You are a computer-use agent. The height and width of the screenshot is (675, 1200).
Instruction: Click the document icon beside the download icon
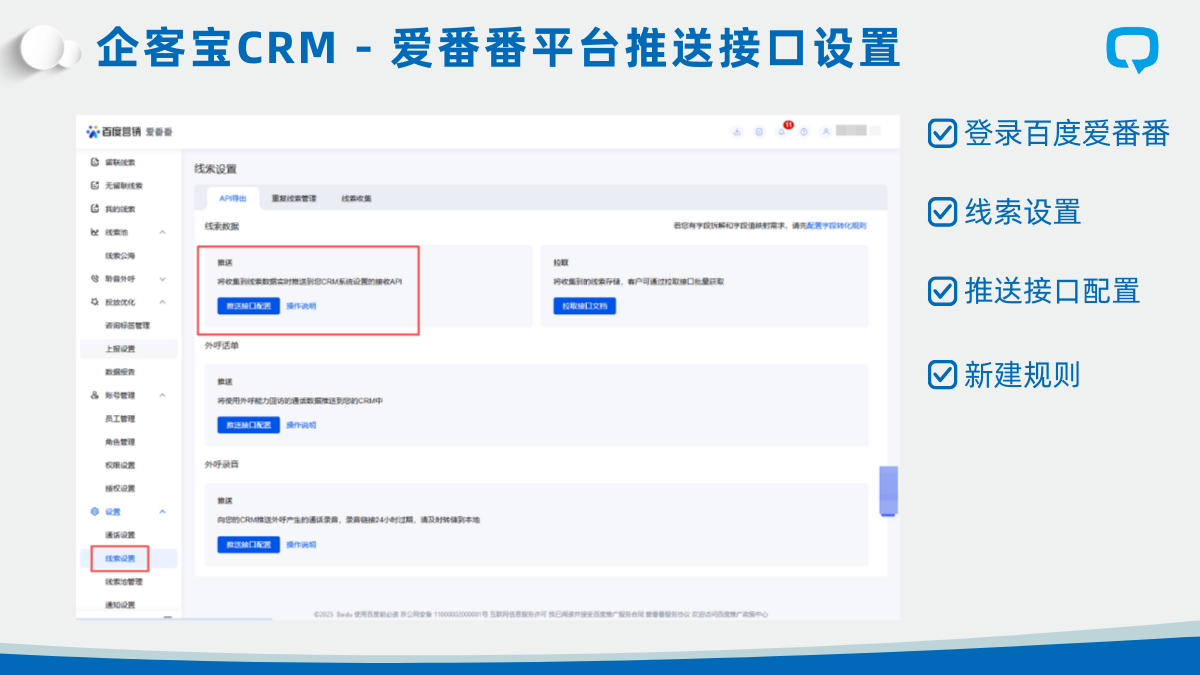759,131
